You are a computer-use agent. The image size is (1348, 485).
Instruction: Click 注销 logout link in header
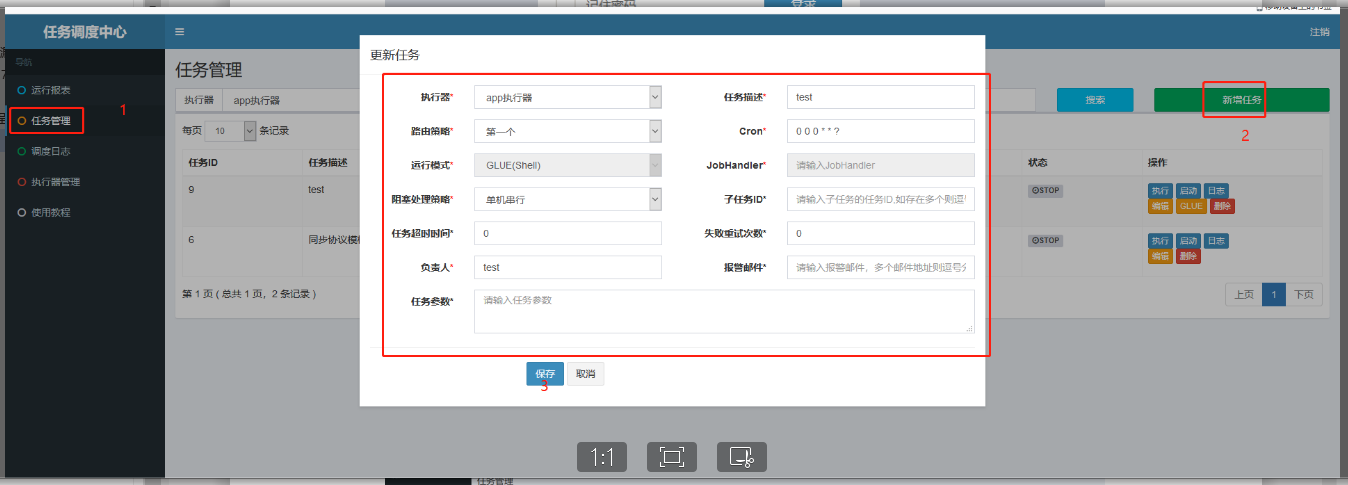click(x=1319, y=32)
